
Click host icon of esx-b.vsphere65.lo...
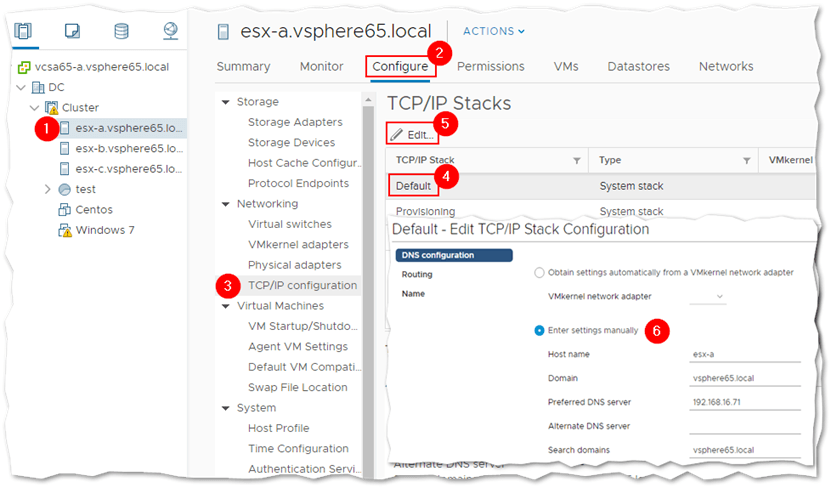tap(65, 148)
